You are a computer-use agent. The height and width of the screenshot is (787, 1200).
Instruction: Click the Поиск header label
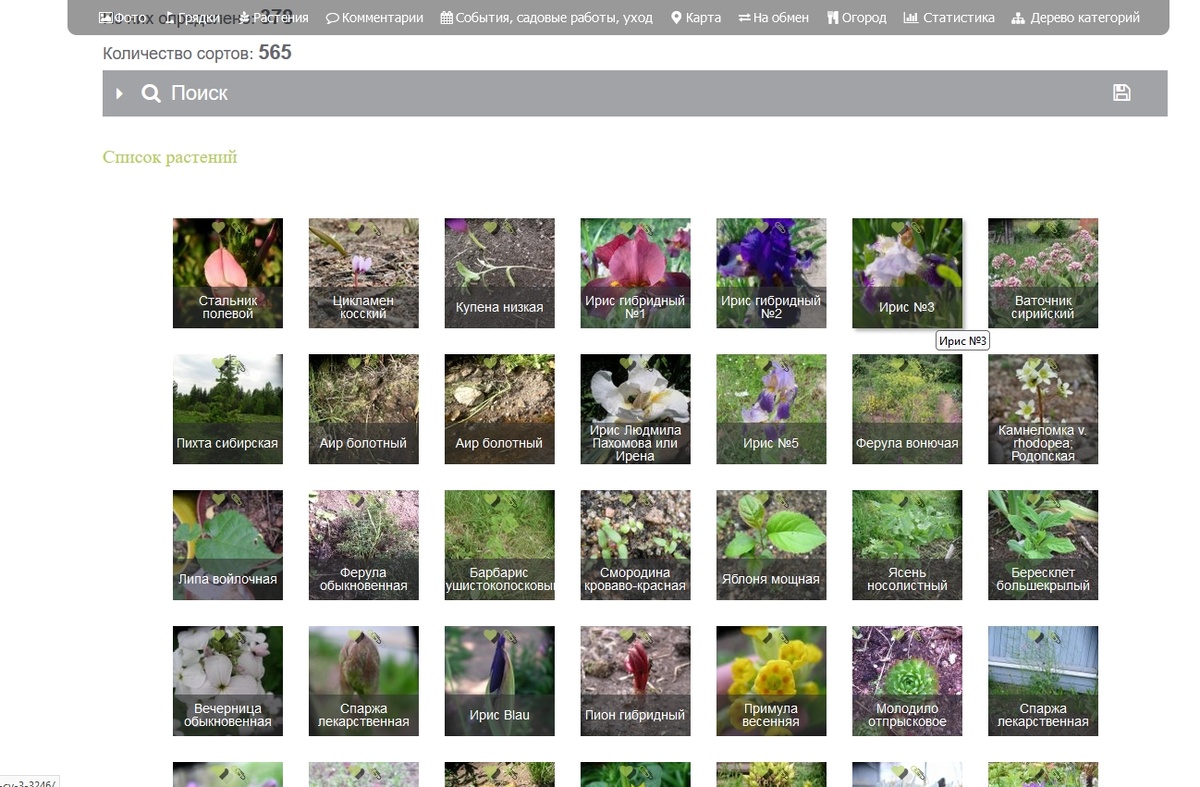(x=199, y=93)
